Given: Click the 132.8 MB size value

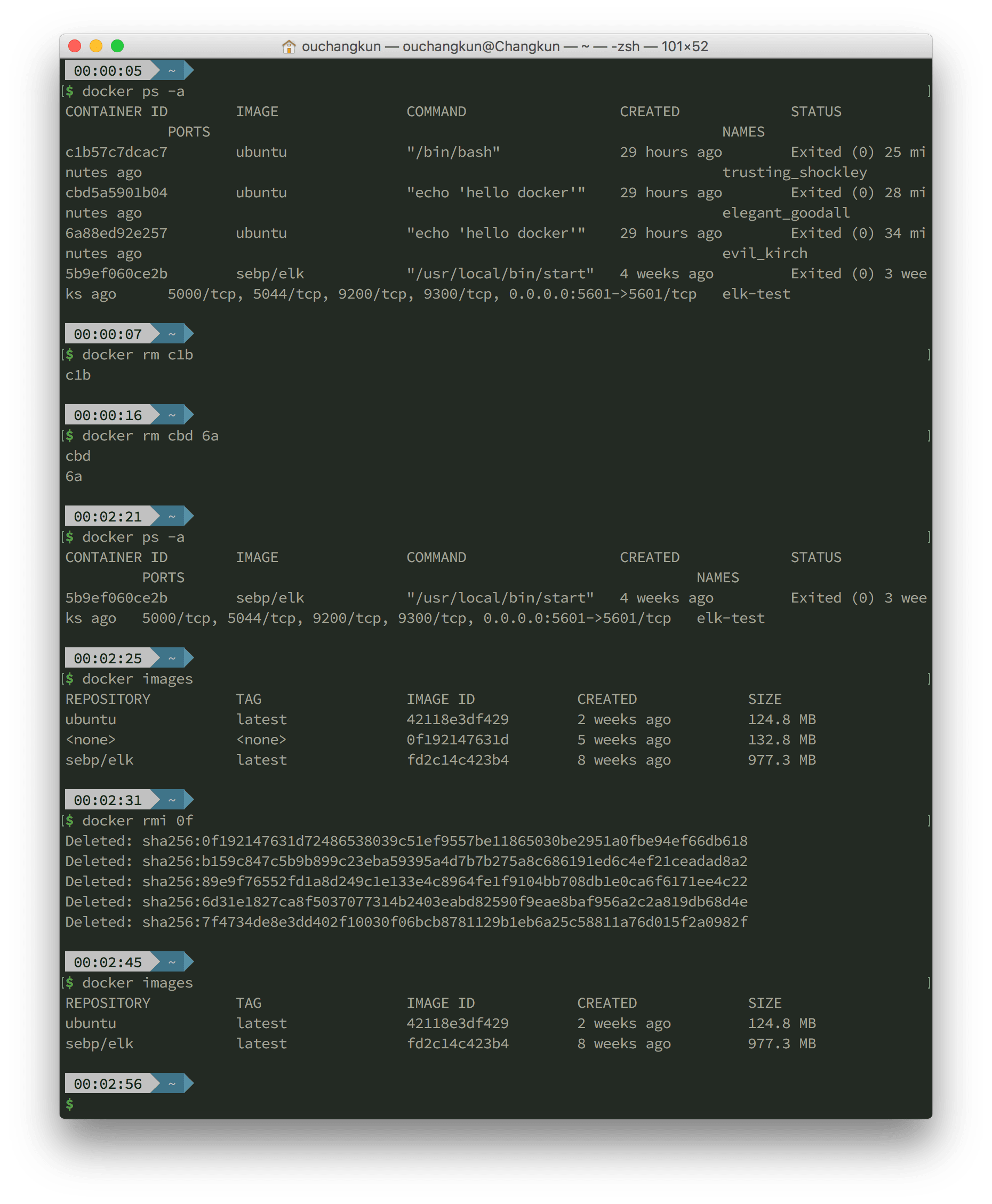Looking at the screenshot, I should (781, 740).
